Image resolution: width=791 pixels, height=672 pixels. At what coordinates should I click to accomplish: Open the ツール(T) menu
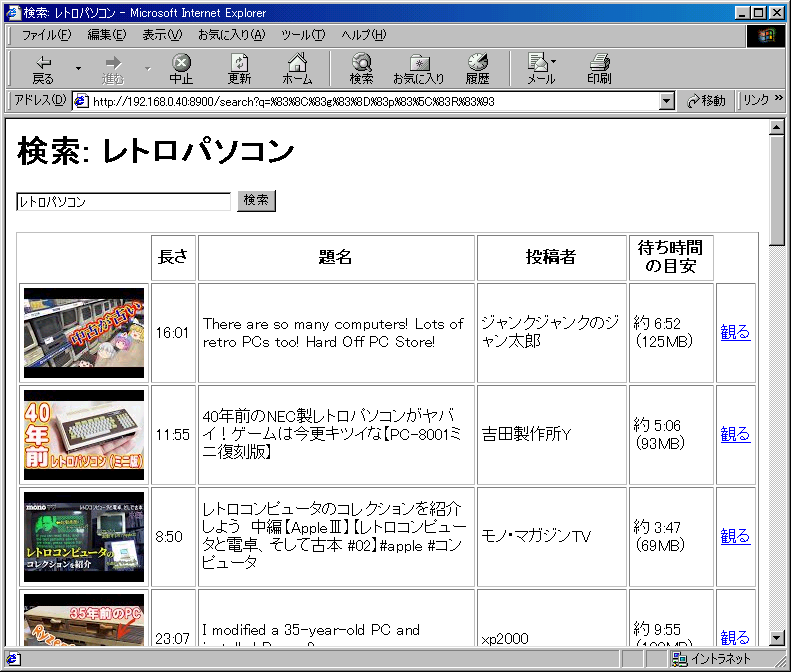coord(303,35)
